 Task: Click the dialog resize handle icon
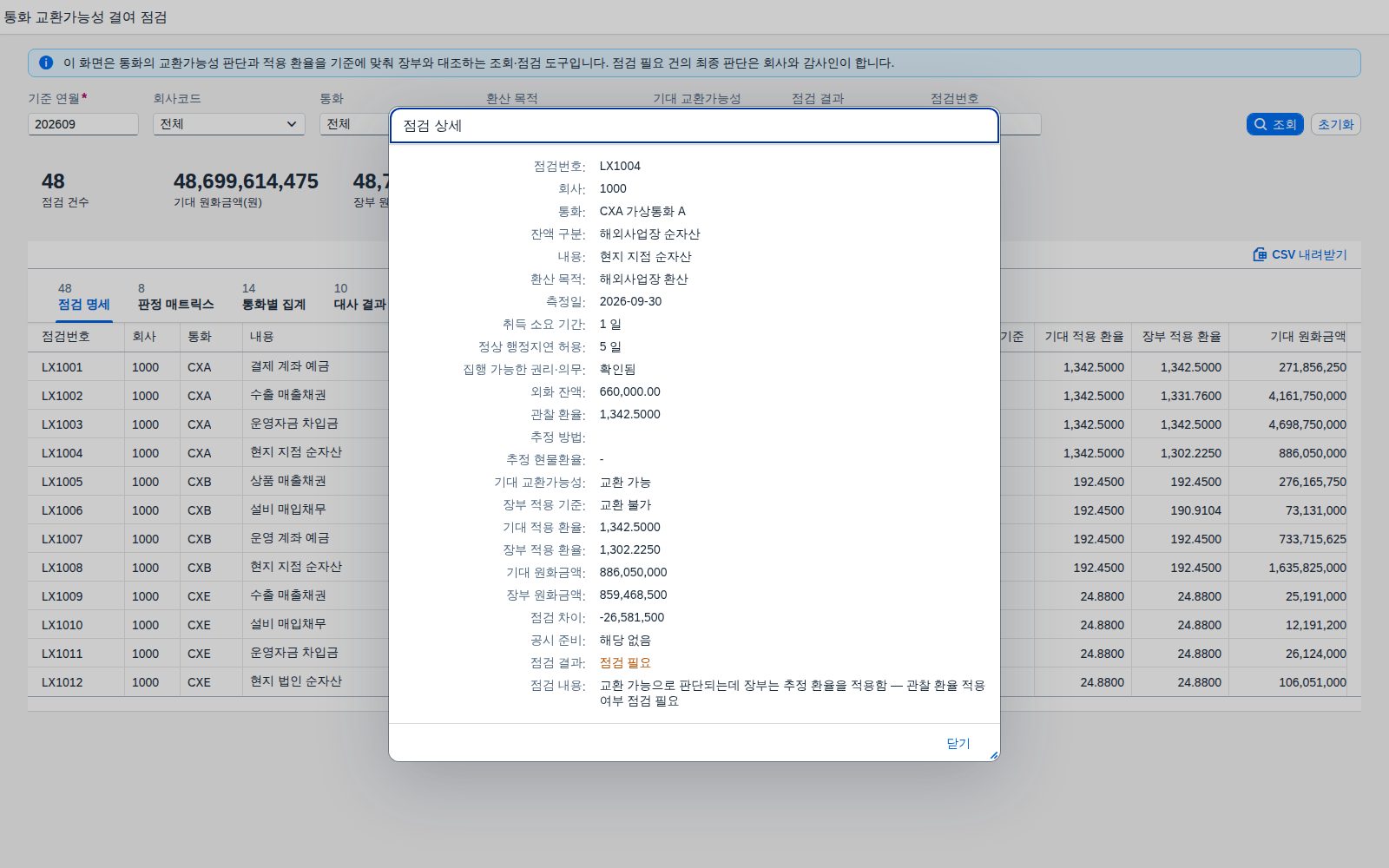(994, 755)
